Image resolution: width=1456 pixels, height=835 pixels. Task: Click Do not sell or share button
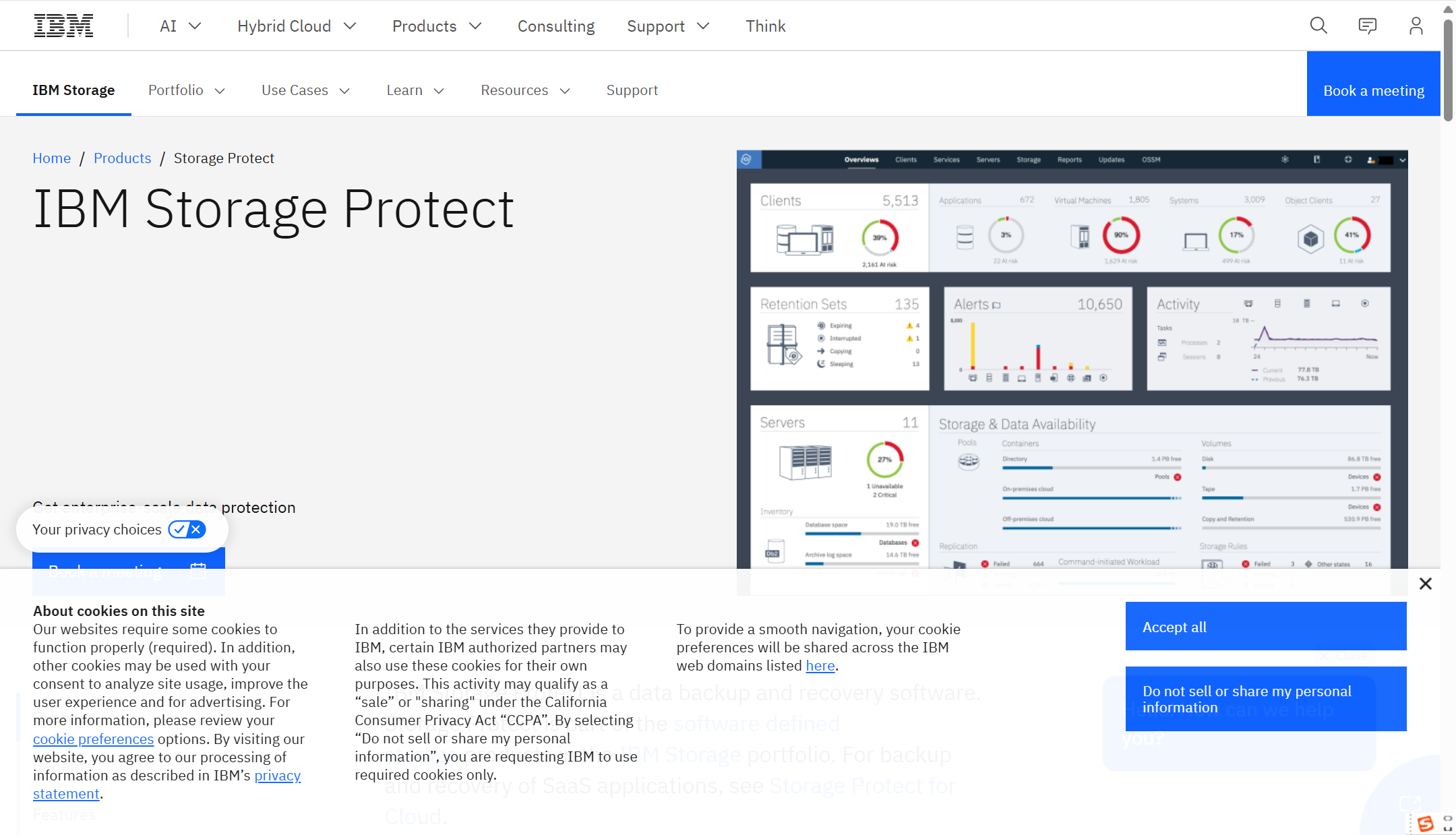pos(1265,699)
